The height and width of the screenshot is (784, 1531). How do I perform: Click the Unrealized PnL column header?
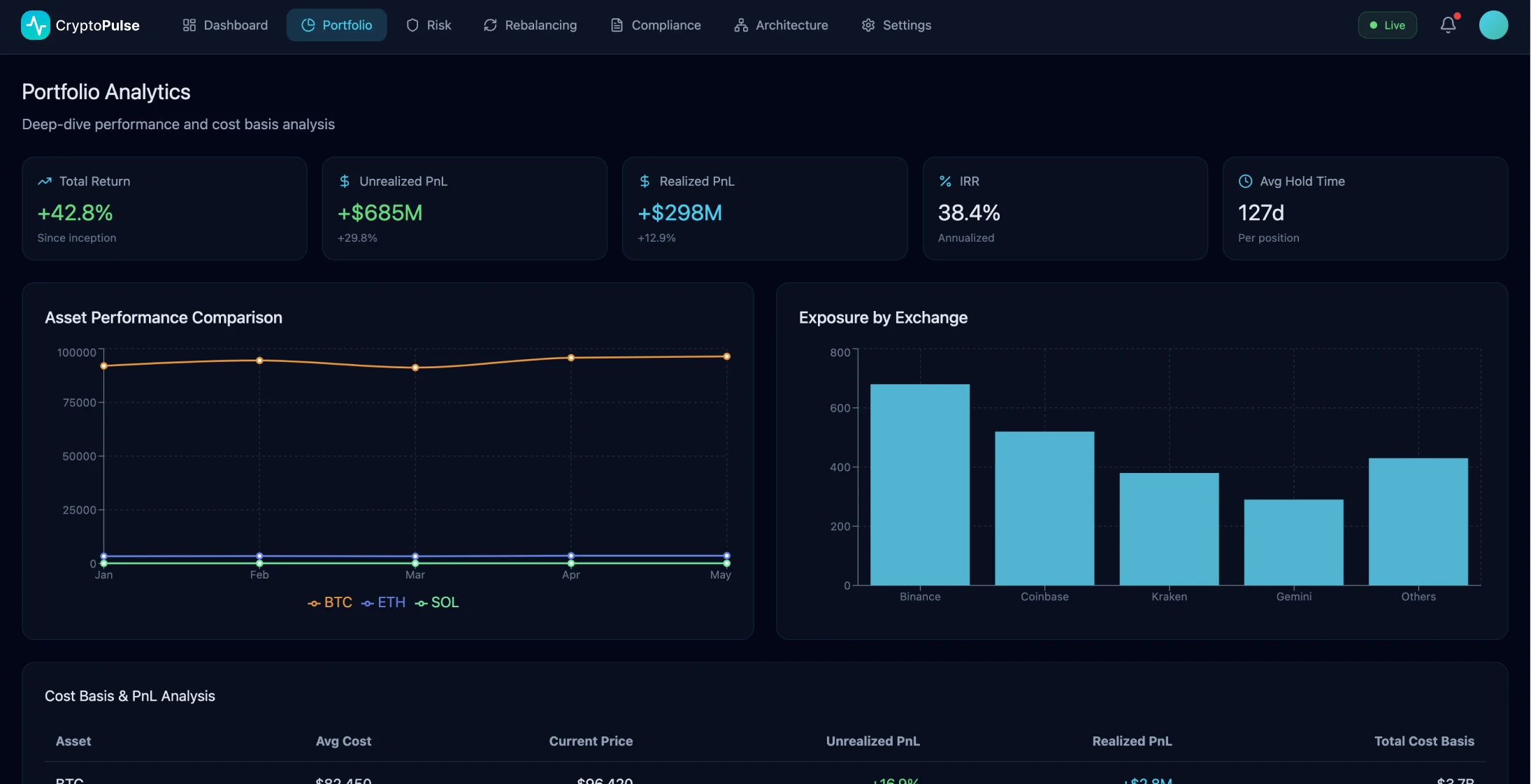click(872, 741)
